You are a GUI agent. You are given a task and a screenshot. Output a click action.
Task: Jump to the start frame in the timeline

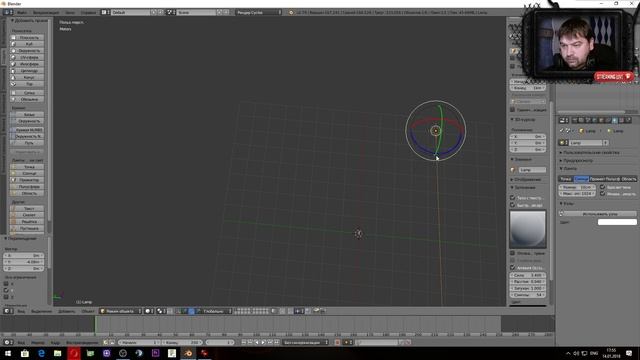tap(244, 342)
